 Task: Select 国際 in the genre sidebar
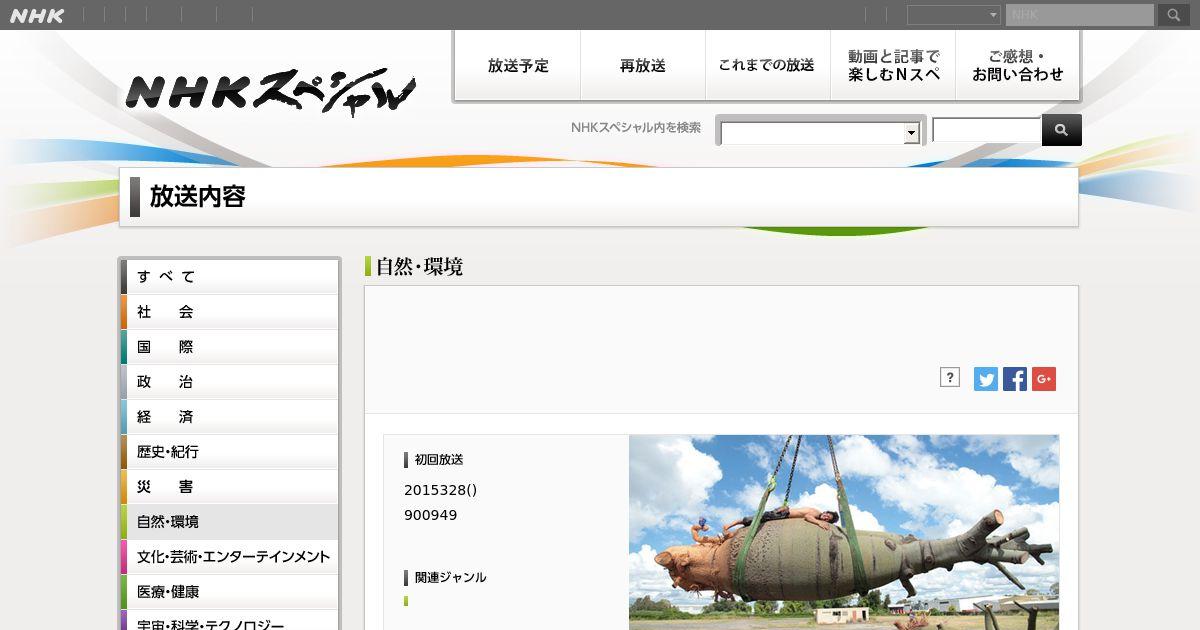(230, 347)
